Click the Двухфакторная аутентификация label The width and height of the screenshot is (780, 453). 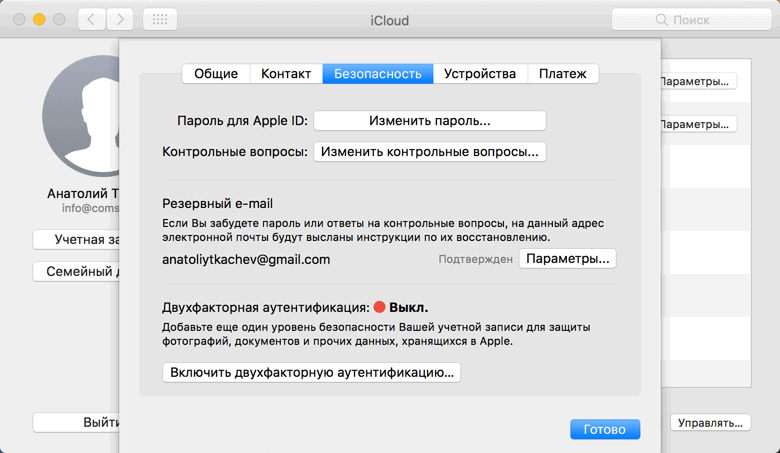click(266, 308)
